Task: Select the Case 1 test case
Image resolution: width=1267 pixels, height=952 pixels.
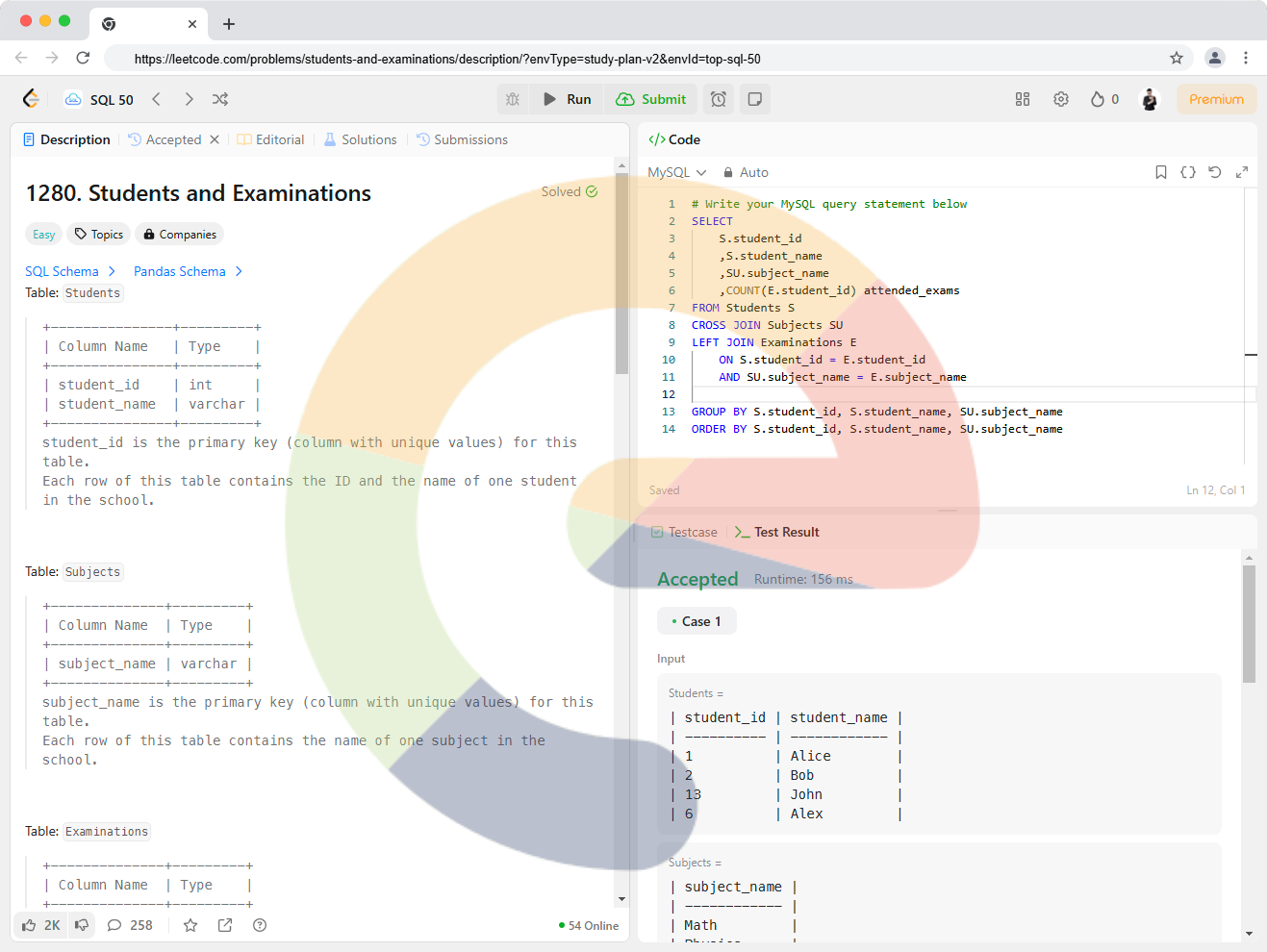Action: coord(697,621)
